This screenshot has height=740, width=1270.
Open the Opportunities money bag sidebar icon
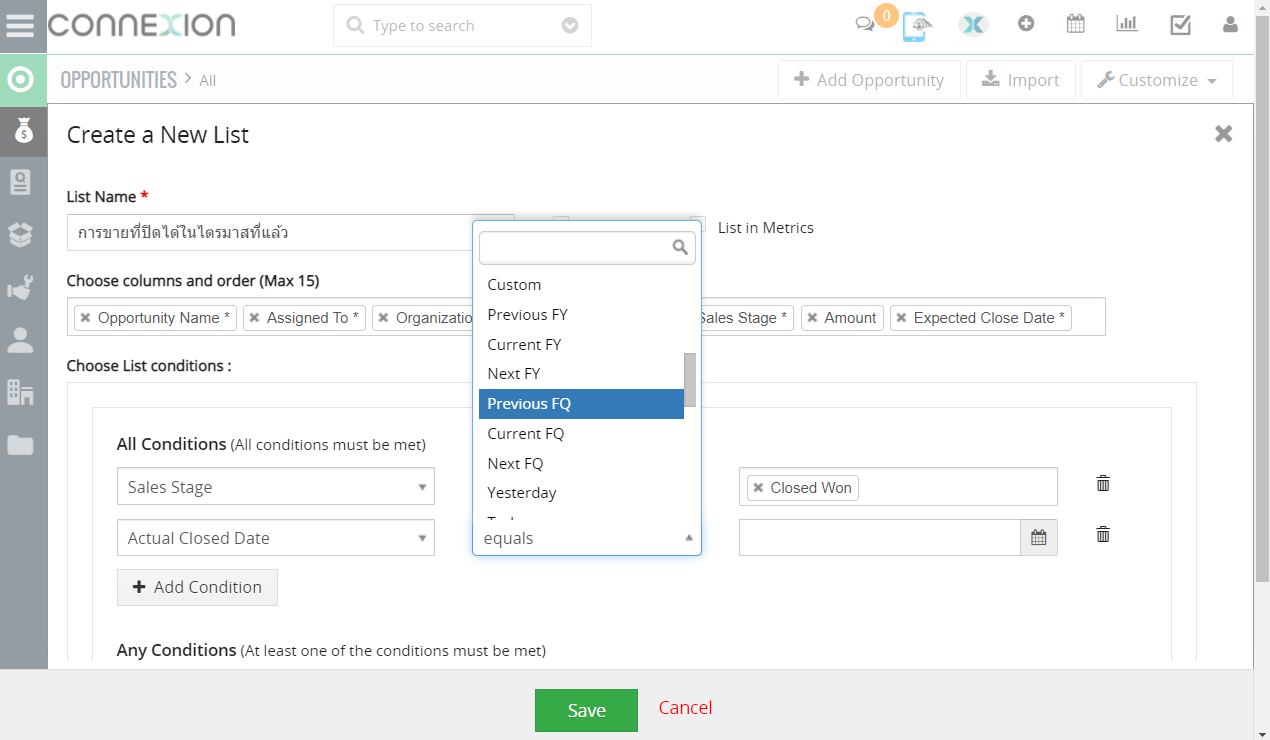coord(23,130)
